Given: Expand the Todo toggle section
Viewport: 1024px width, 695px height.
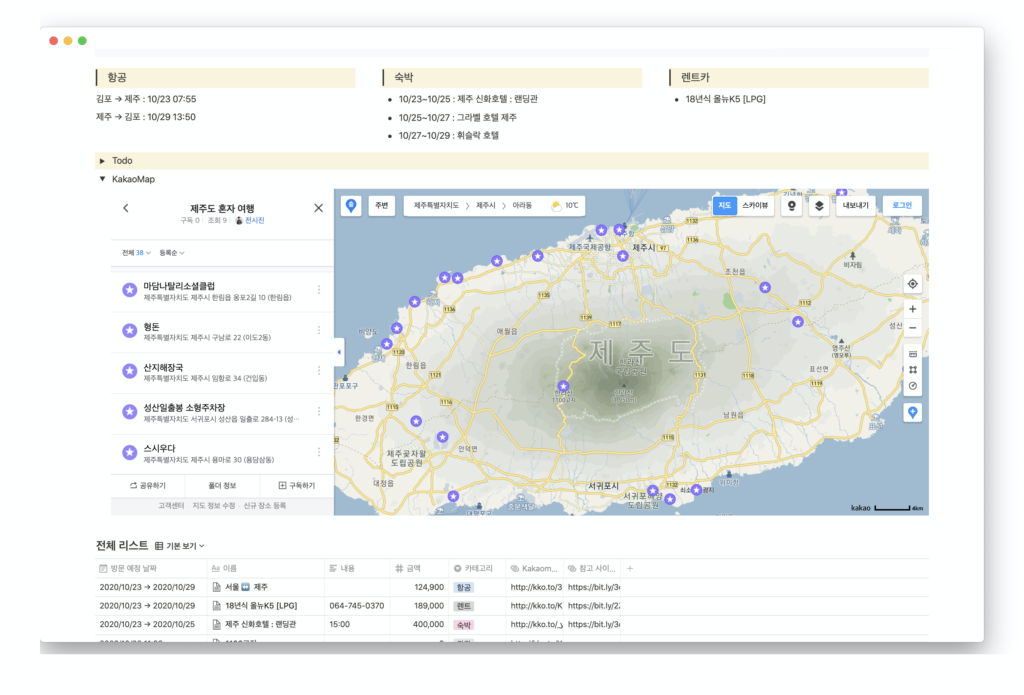Looking at the screenshot, I should (102, 161).
